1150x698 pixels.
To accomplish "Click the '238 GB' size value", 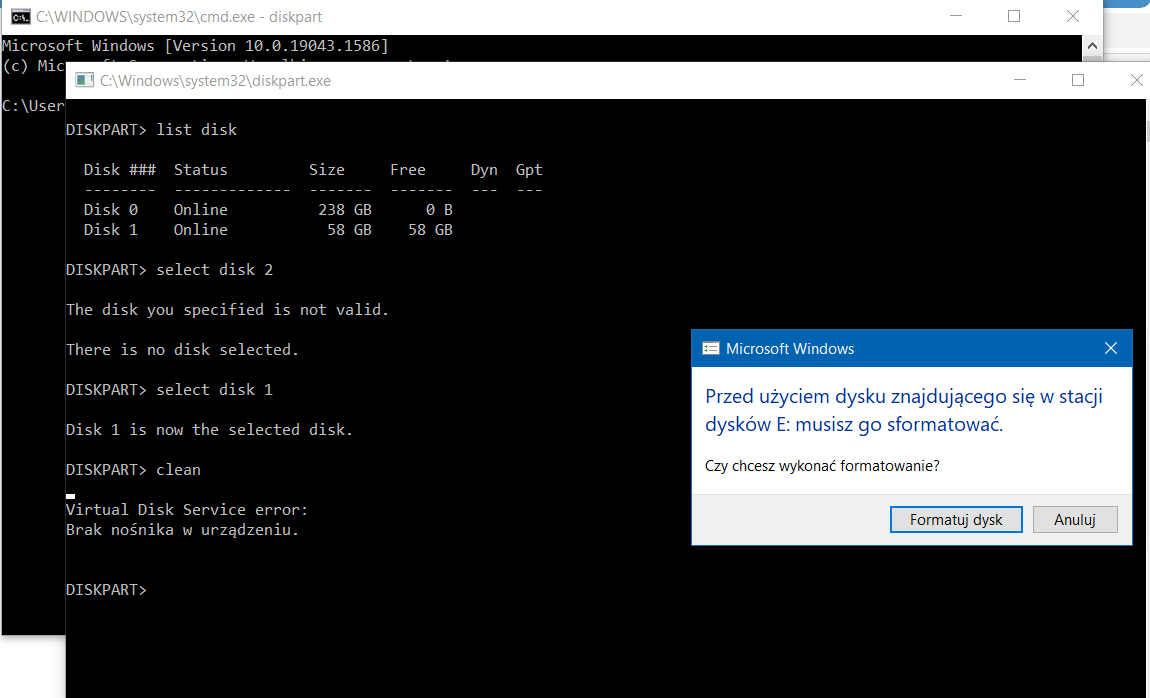I will pos(345,210).
